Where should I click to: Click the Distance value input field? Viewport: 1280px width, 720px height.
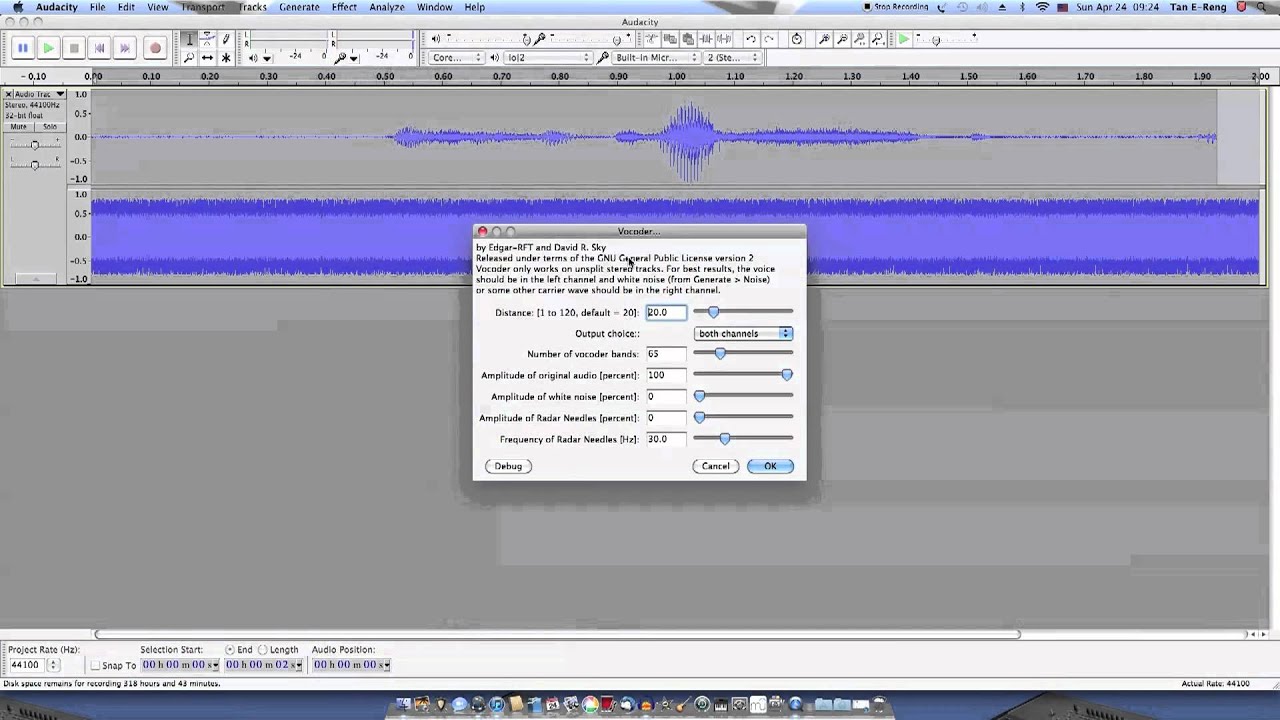(x=666, y=312)
